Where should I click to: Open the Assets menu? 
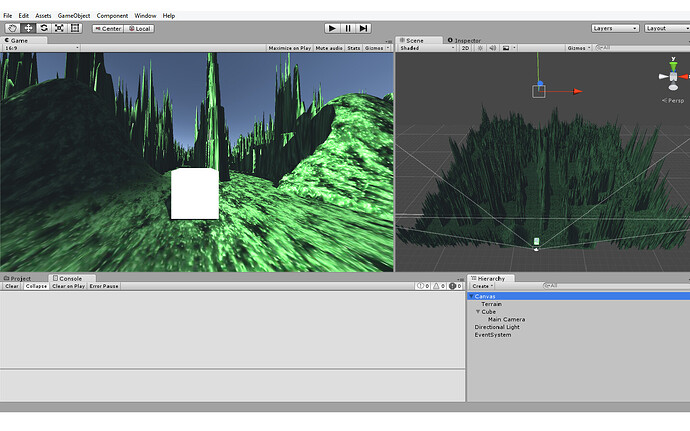tap(43, 15)
